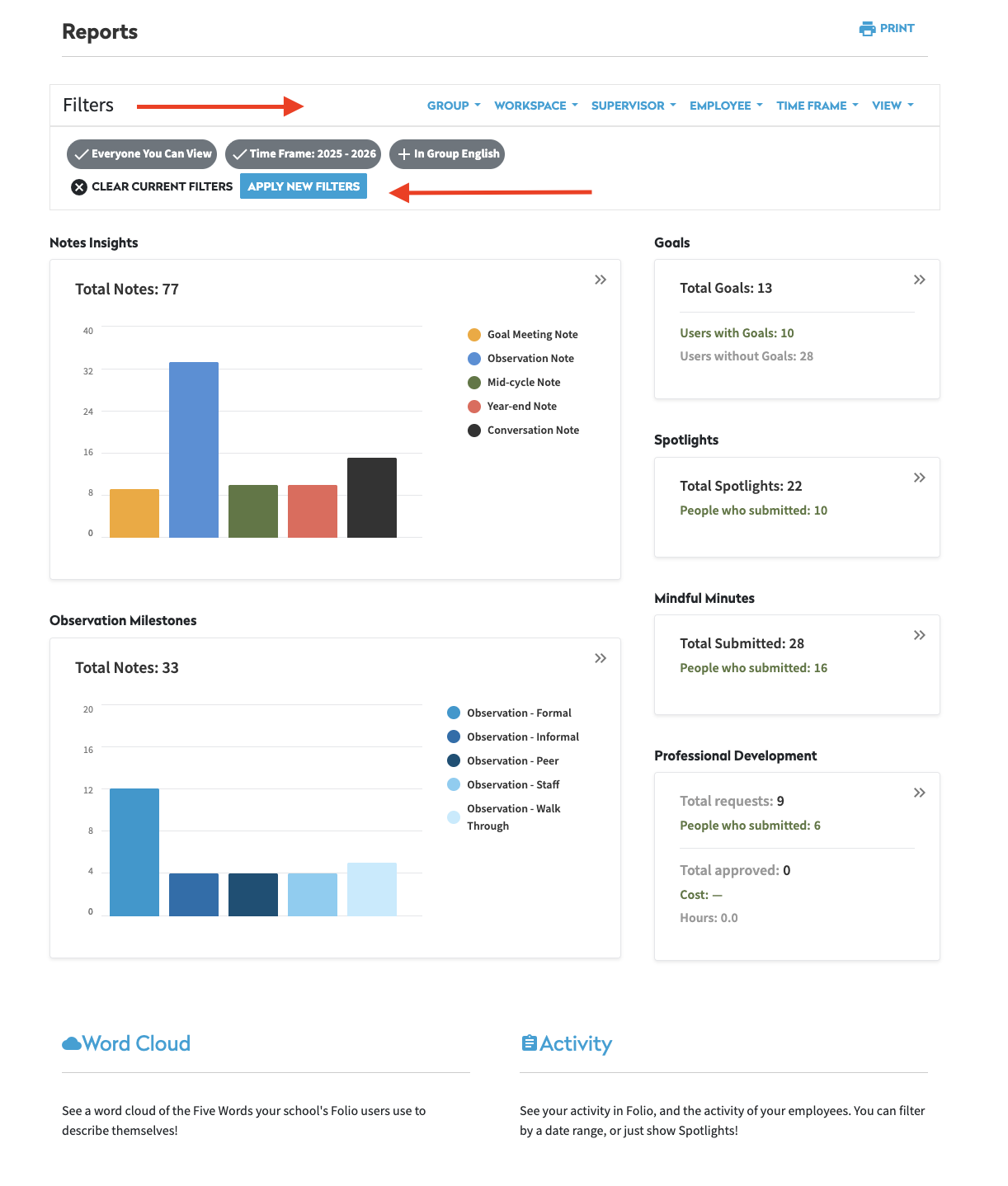Viewport: 1008px width, 1186px height.
Task: Open the Total Spotlights double-chevron details
Action: pyautogui.click(x=920, y=478)
